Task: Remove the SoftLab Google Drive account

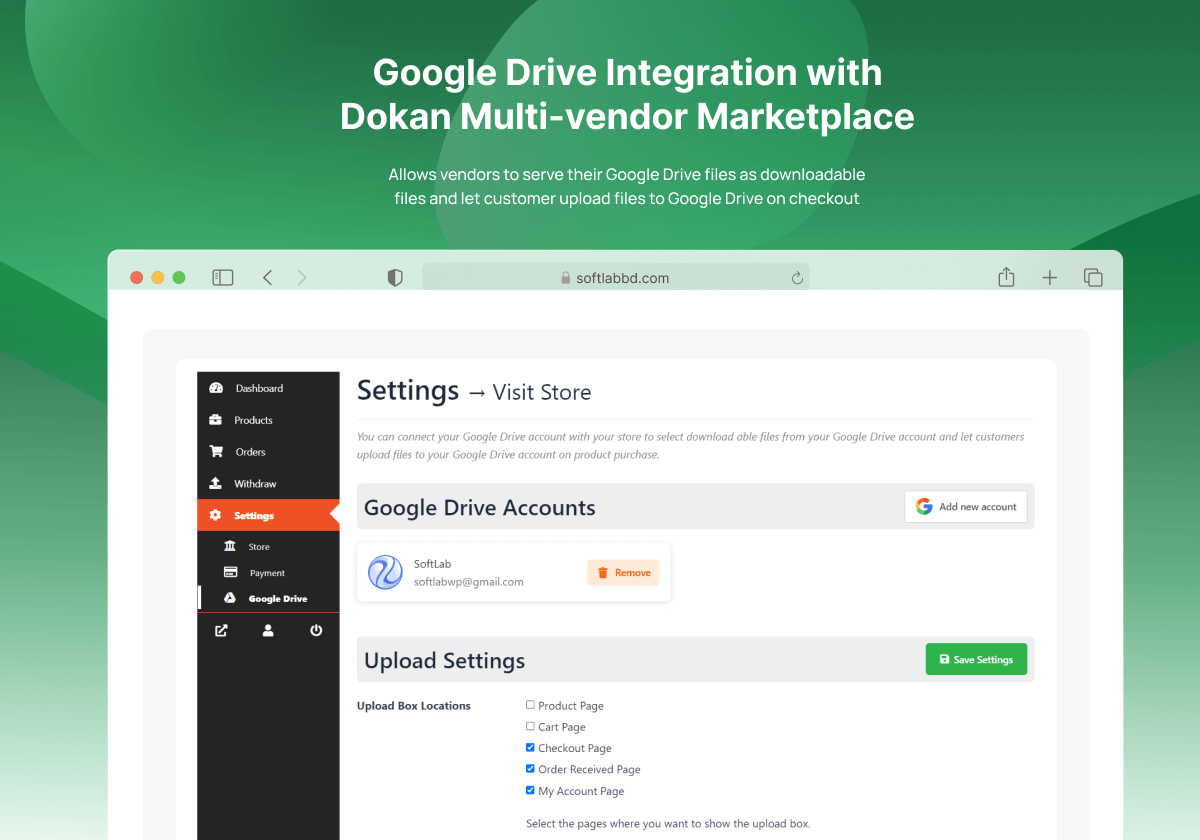Action: (x=623, y=573)
